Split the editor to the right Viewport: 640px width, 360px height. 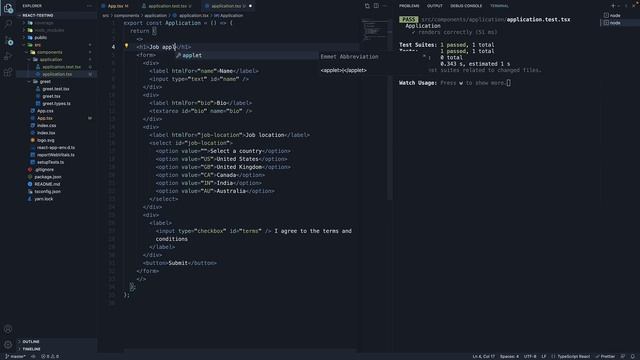[376, 6]
